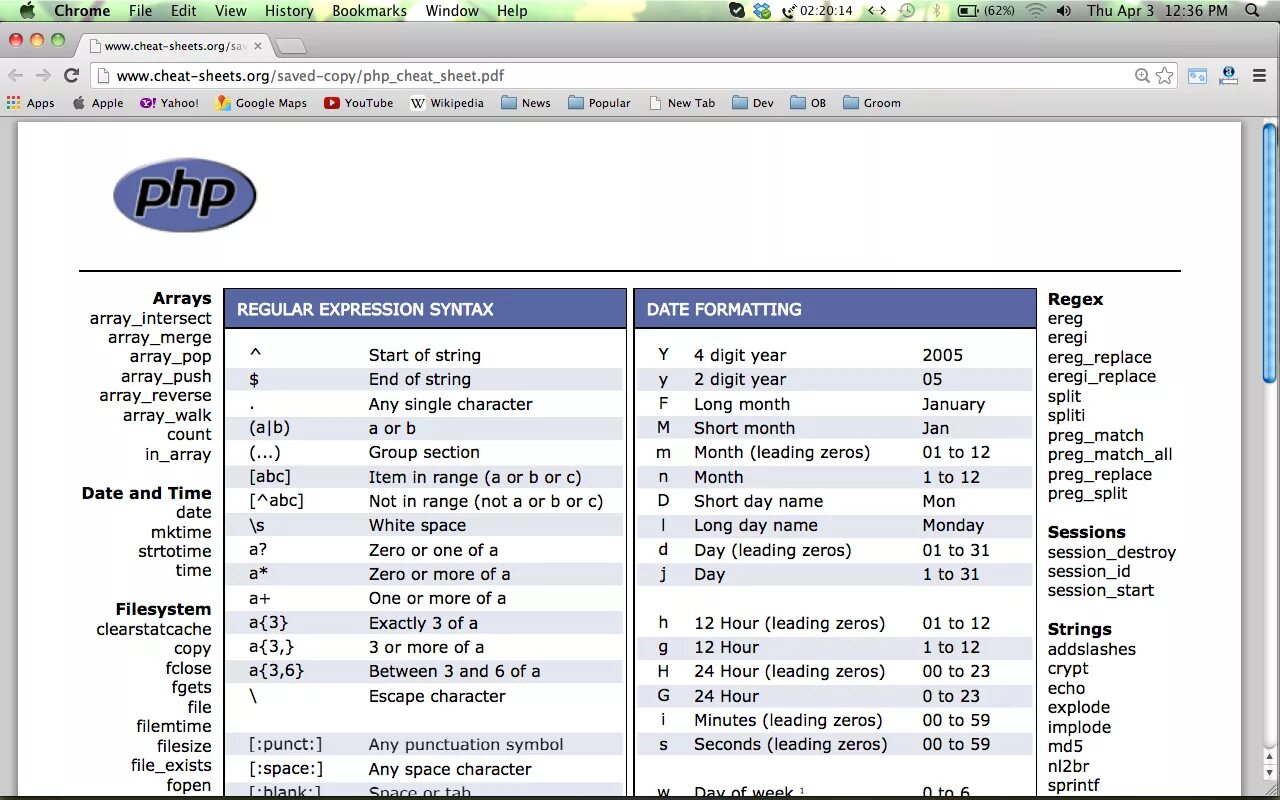Open the Apps shortcut in bookmarks bar
The image size is (1280, 800).
pos(31,103)
